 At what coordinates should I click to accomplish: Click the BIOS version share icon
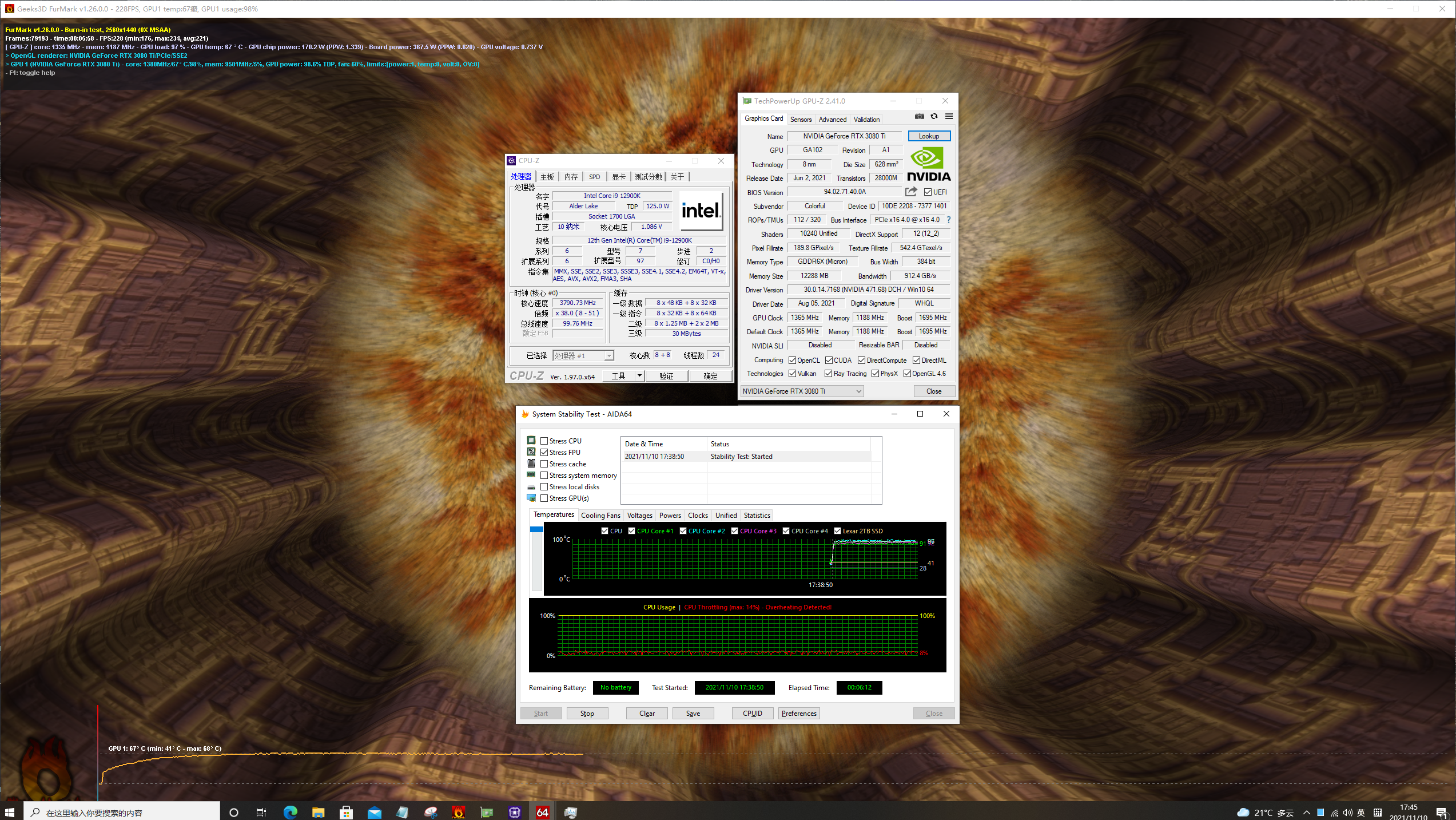pyautogui.click(x=911, y=192)
